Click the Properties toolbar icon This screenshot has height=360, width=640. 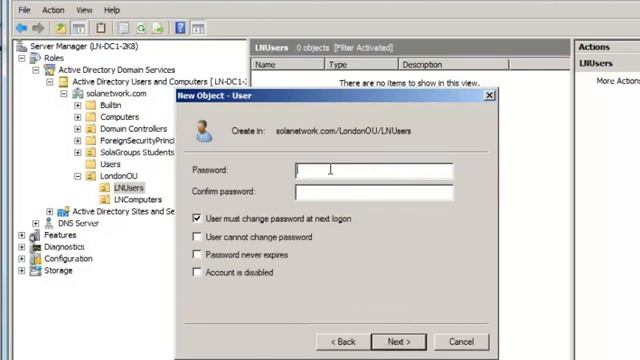coord(123,28)
